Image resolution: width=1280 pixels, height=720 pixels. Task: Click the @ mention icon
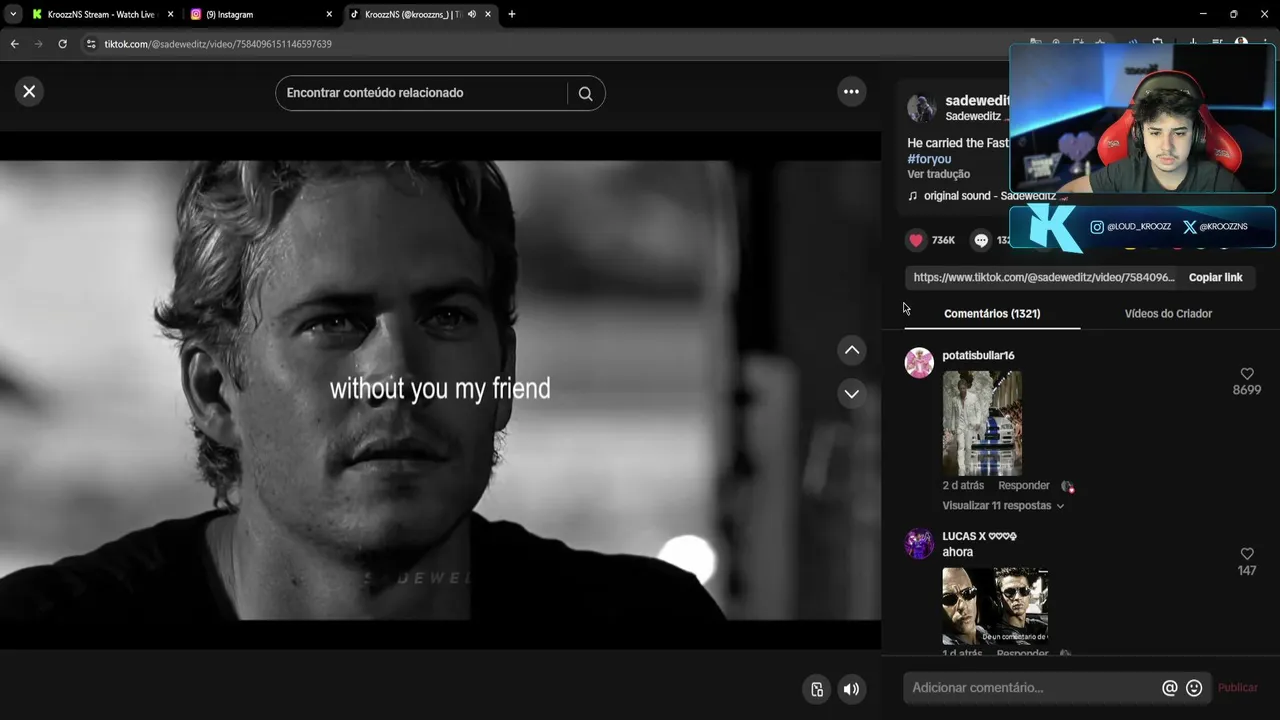1169,688
